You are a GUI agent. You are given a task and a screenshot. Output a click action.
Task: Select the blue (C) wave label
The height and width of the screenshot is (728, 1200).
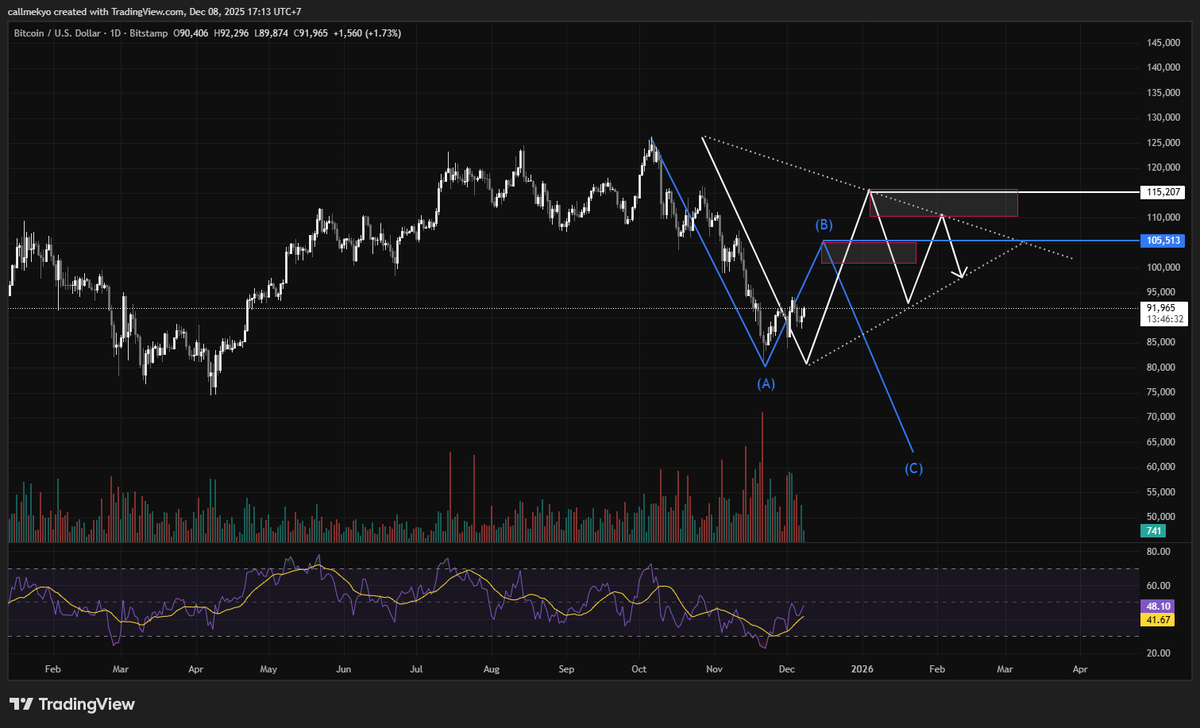pyautogui.click(x=914, y=468)
